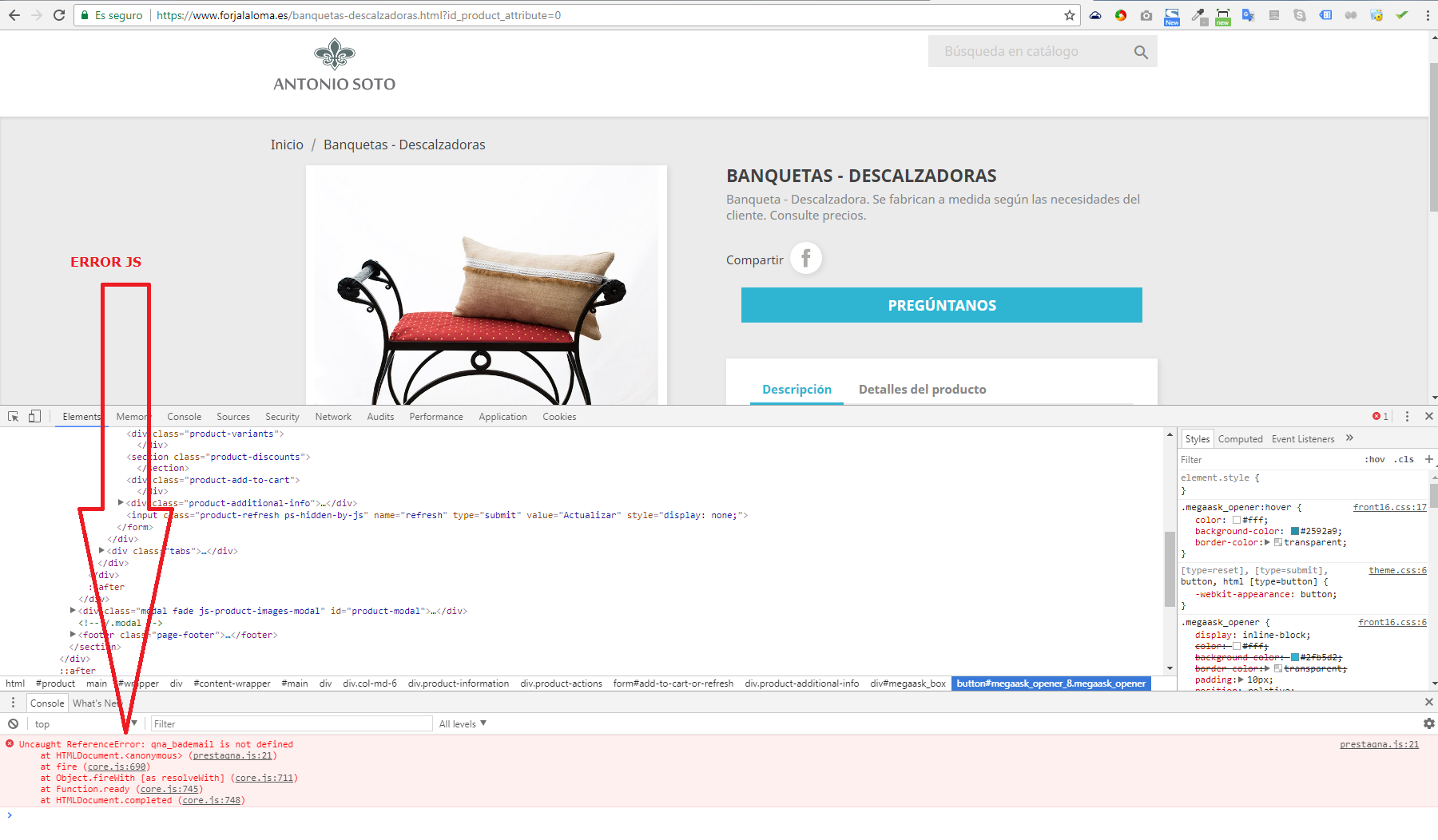1438x840 pixels.
Task: Open the Sources tab
Action: (233, 416)
